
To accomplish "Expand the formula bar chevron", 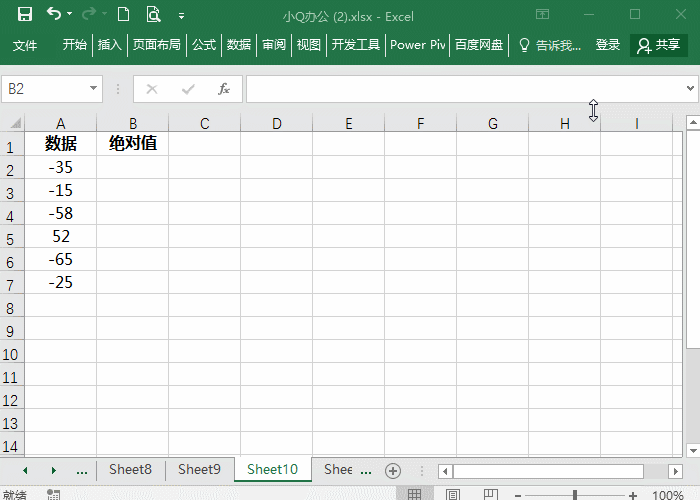I will [690, 88].
